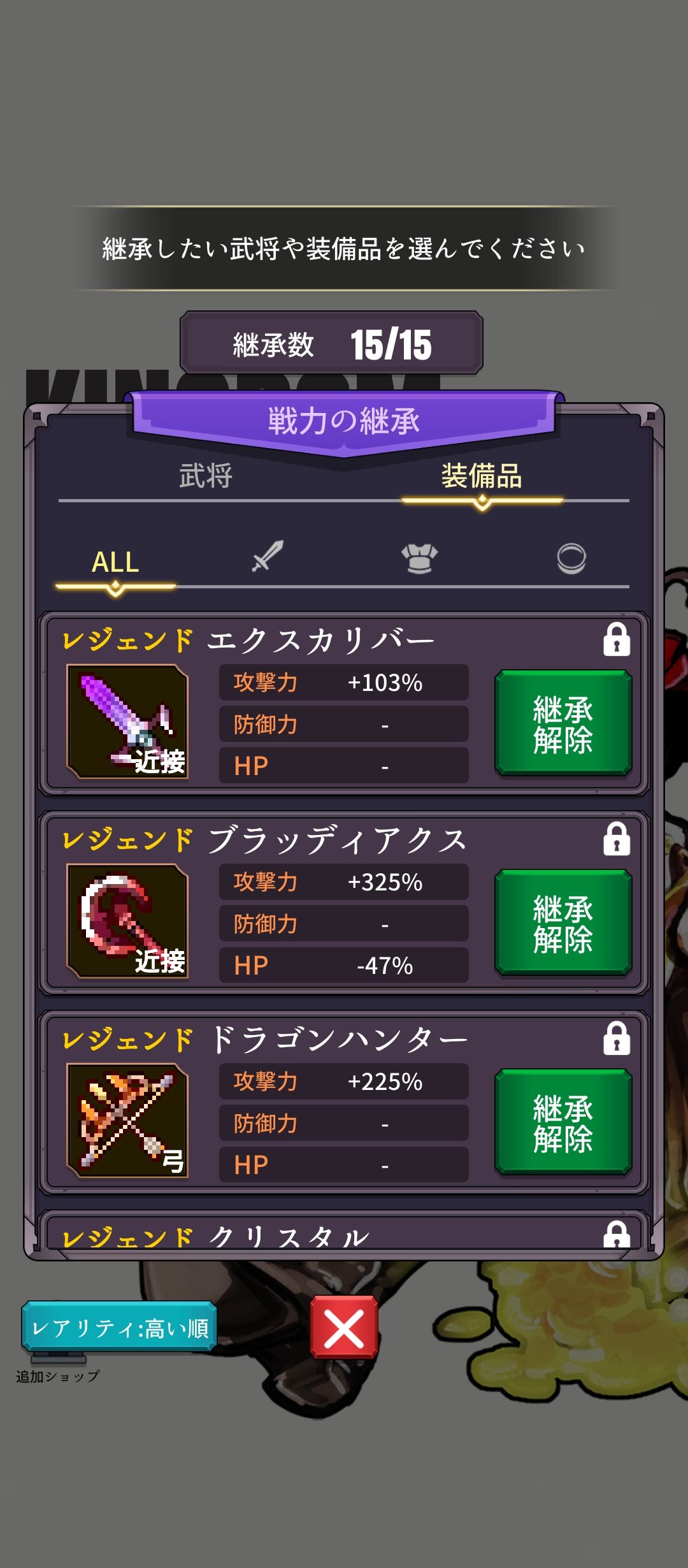Switch to the 装備品 tab
688x1568 pixels.
[x=482, y=476]
